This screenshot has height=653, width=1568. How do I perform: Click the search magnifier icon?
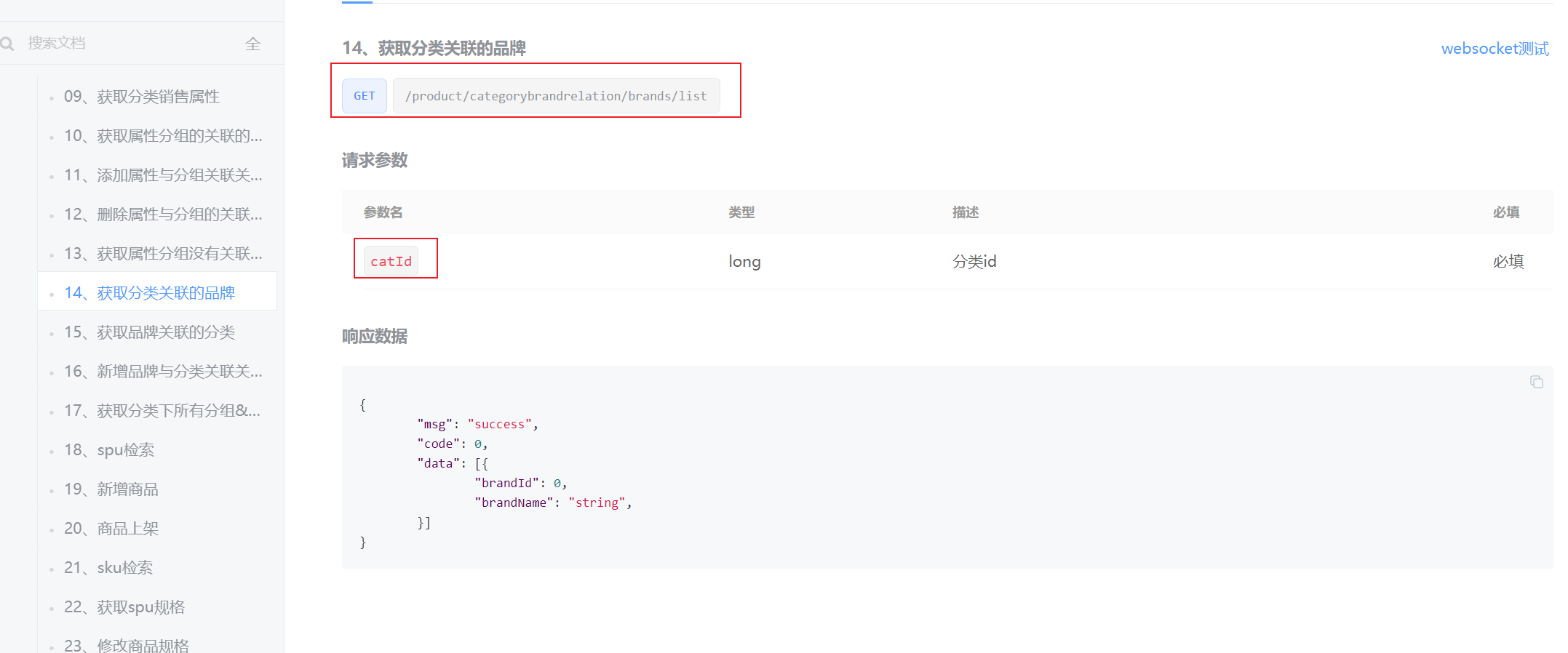pyautogui.click(x=7, y=44)
